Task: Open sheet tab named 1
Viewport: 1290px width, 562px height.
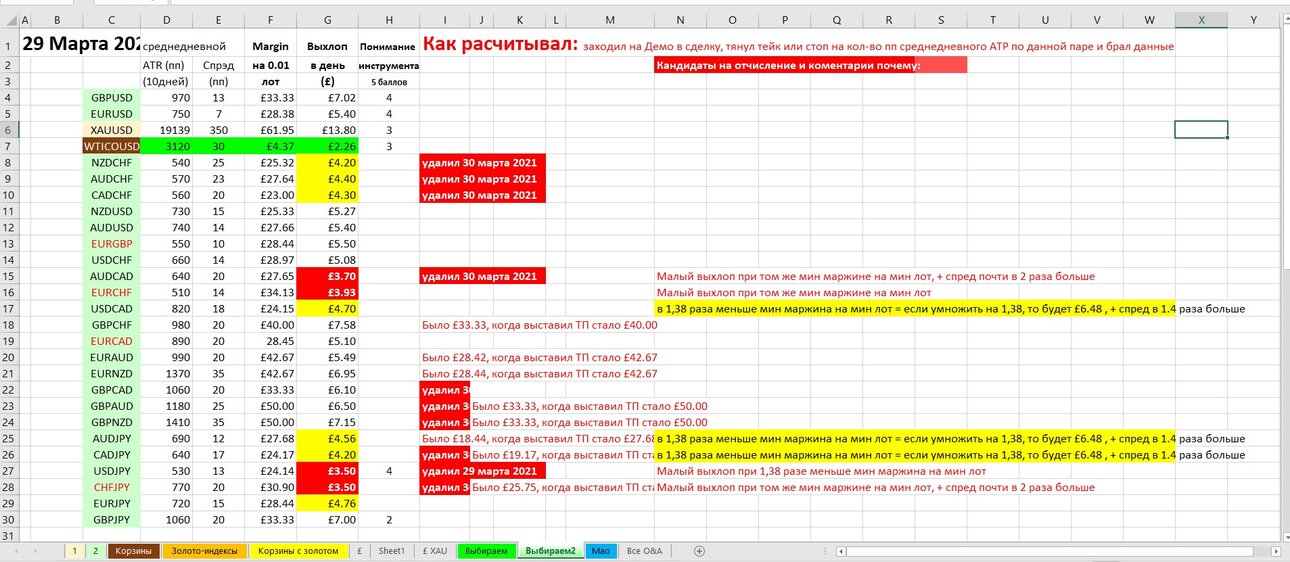Action: (75, 551)
